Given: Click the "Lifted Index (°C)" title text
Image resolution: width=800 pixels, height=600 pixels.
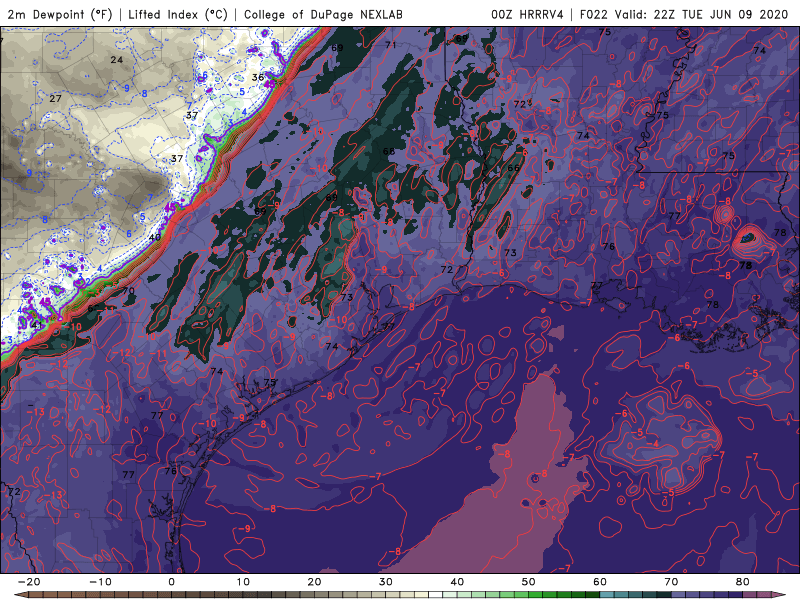Looking at the screenshot, I should click(x=178, y=14).
